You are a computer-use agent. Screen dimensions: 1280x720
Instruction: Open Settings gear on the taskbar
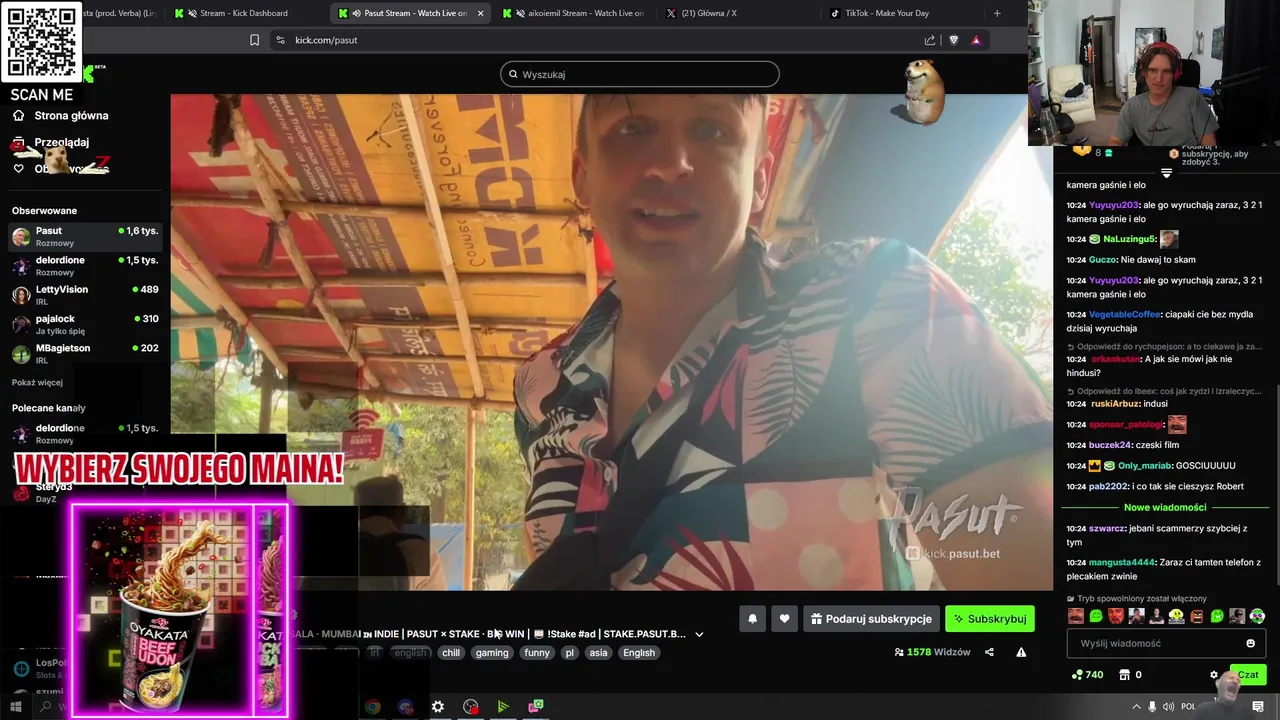pyautogui.click(x=437, y=707)
